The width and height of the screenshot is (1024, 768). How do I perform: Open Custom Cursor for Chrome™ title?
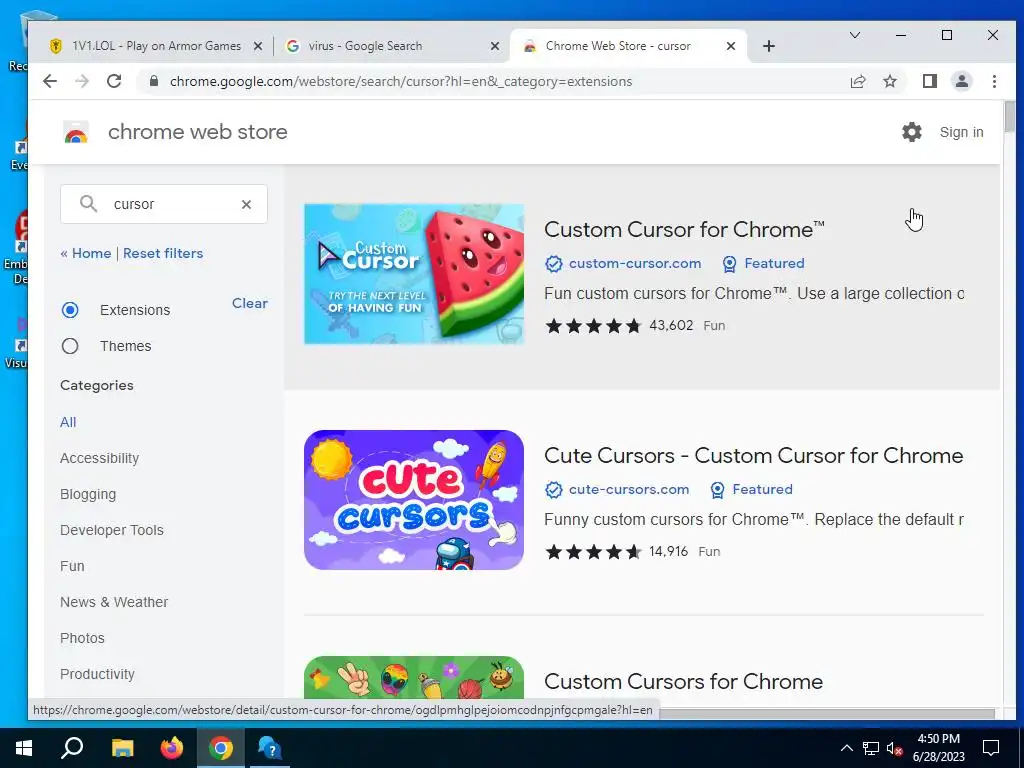684,229
